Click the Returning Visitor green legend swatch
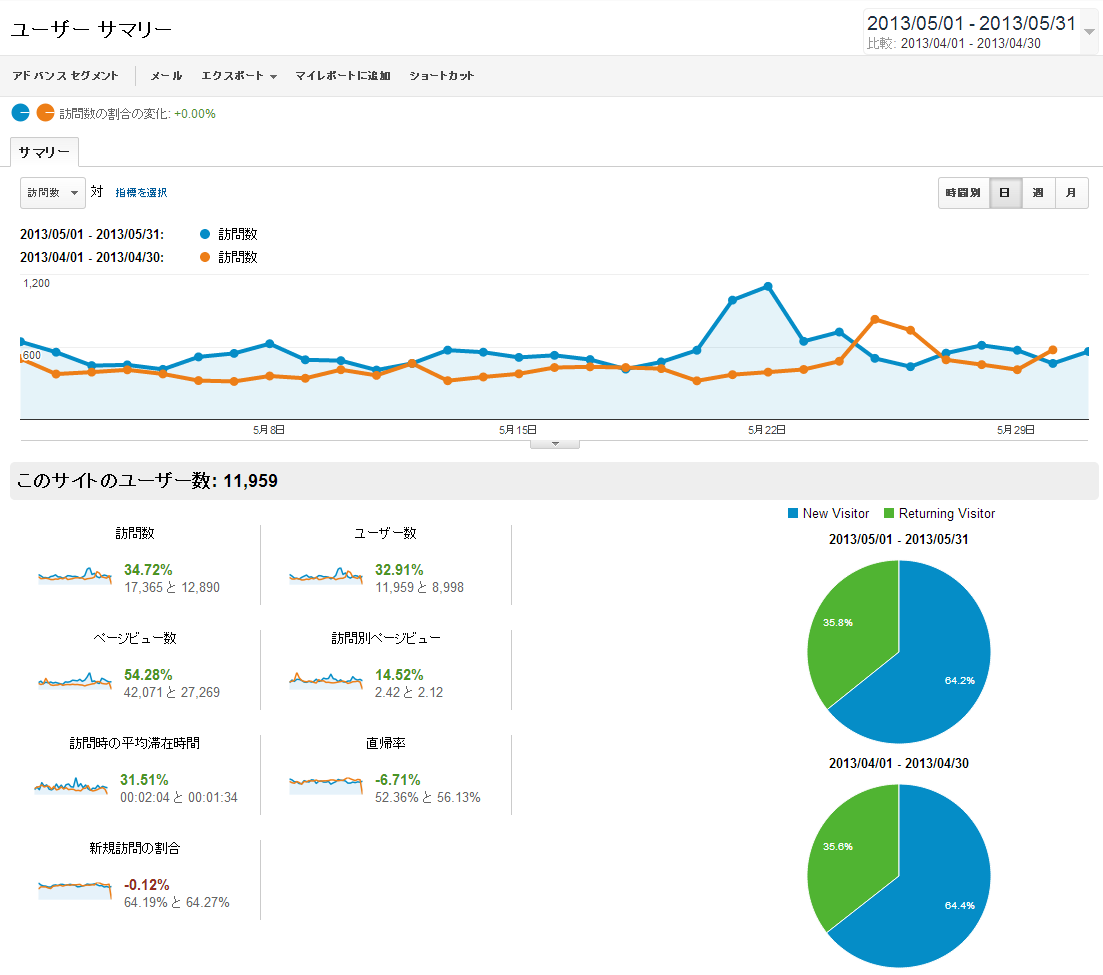Viewport: 1103px width, 975px height. [x=889, y=513]
